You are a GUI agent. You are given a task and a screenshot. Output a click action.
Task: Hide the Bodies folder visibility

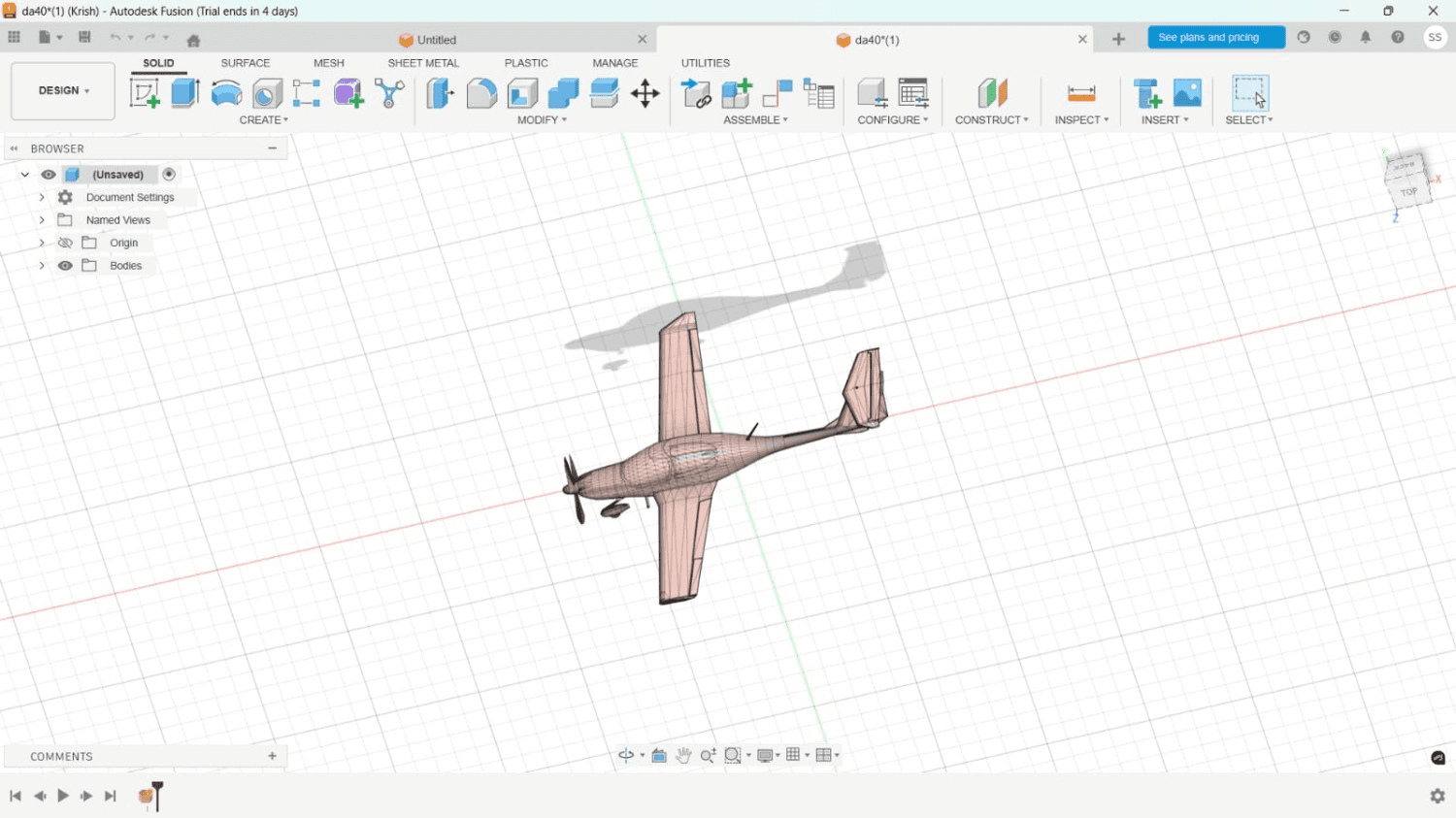pos(65,265)
